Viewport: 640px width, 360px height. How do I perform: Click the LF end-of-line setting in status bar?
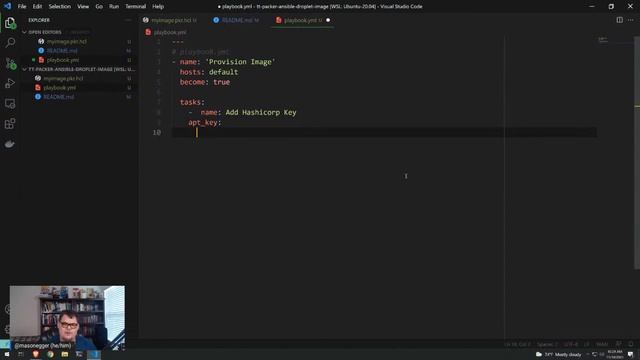pos(587,344)
